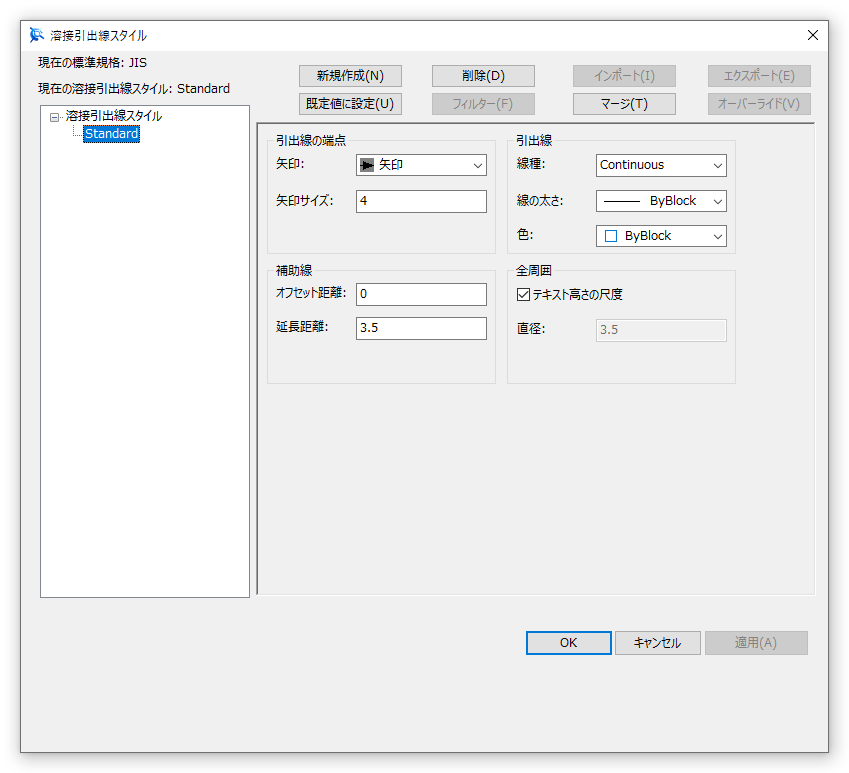Click the weld leader style app icon in title bar

click(37, 35)
